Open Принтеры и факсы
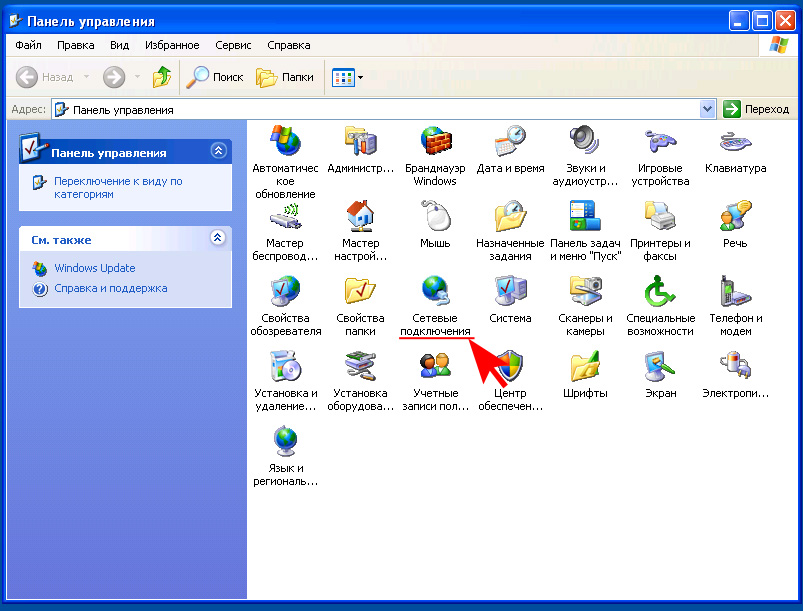 [660, 220]
